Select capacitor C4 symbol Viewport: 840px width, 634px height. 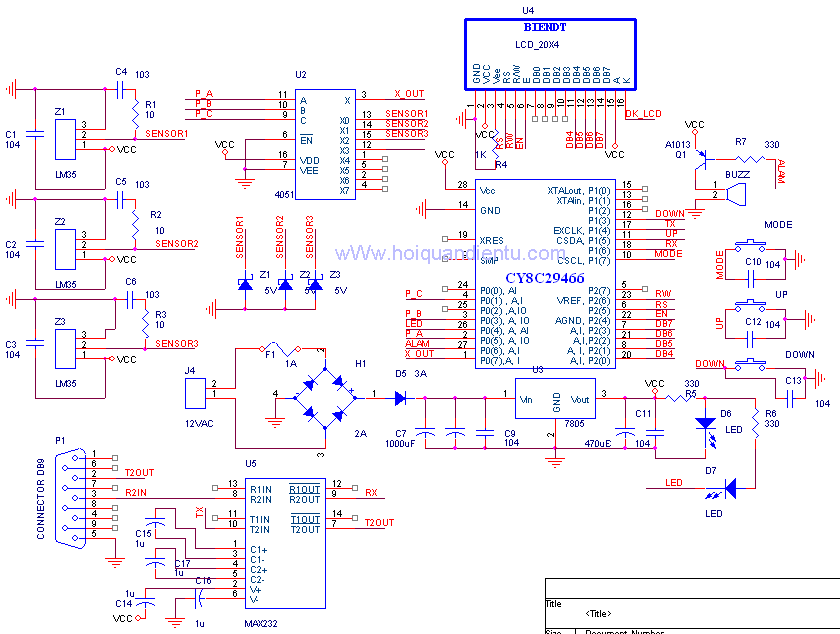click(x=121, y=89)
